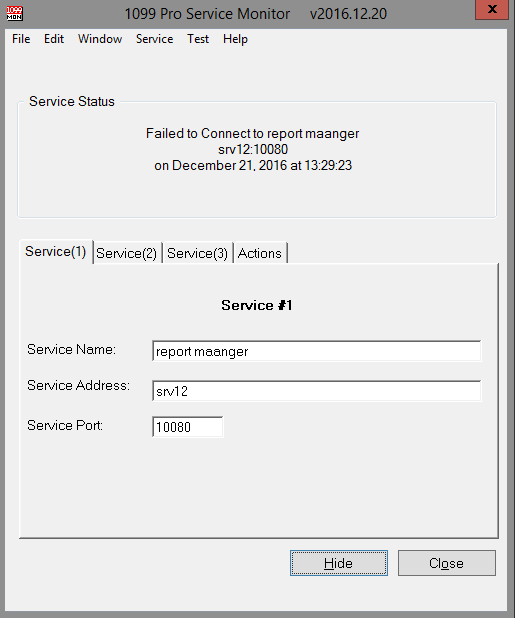Viewport: 515px width, 618px height.
Task: Open the Window menu
Action: [100, 39]
